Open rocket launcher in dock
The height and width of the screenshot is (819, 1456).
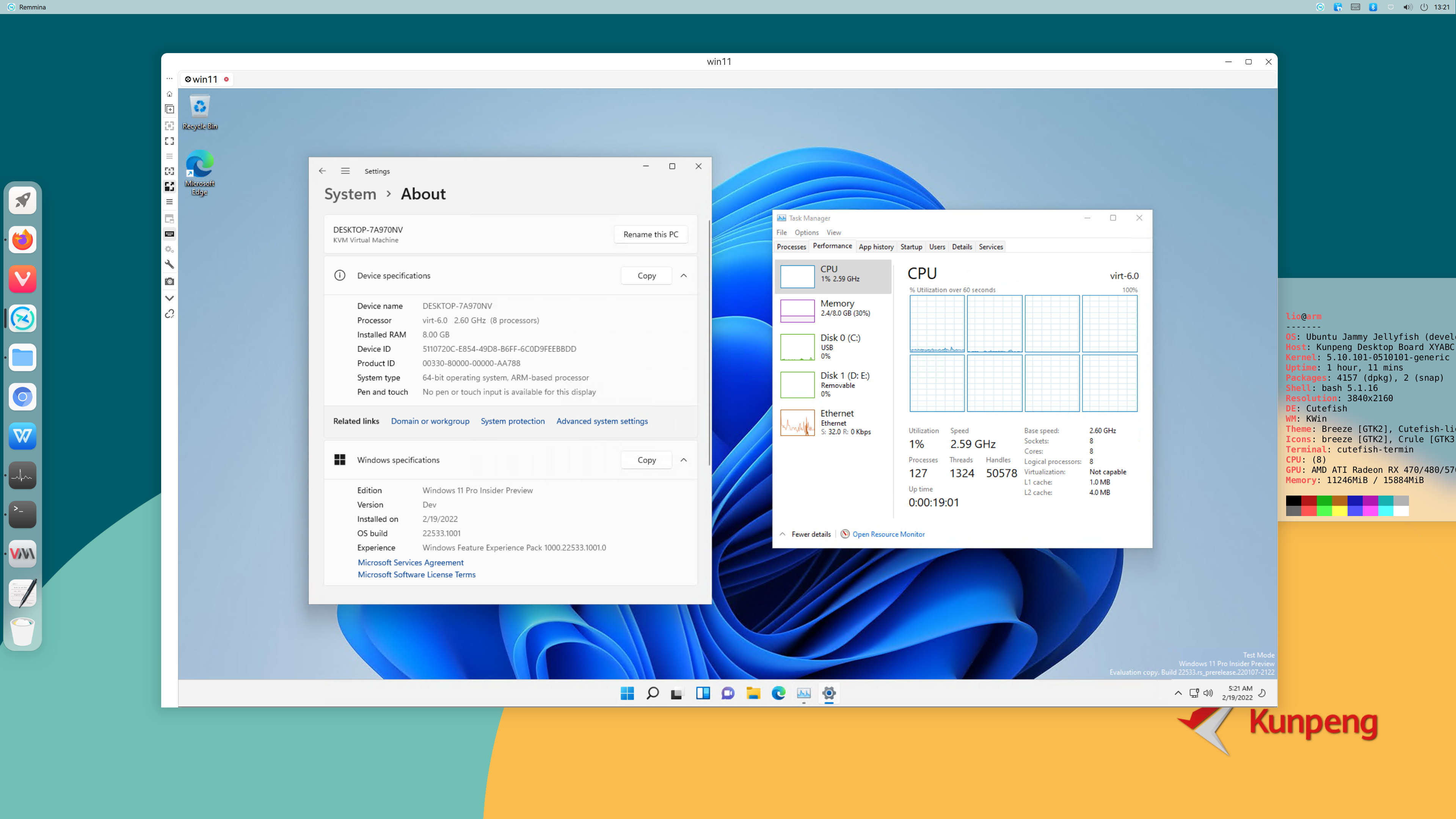(23, 200)
